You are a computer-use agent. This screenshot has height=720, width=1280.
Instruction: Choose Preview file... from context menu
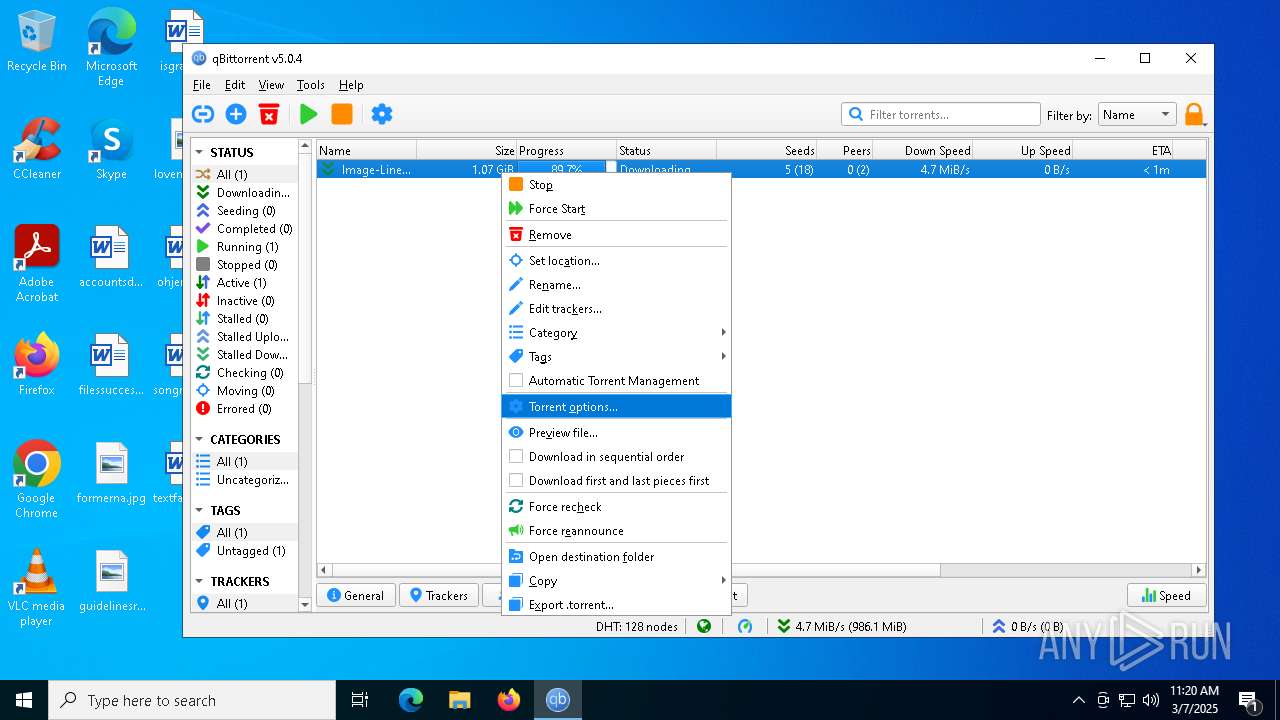pos(616,432)
